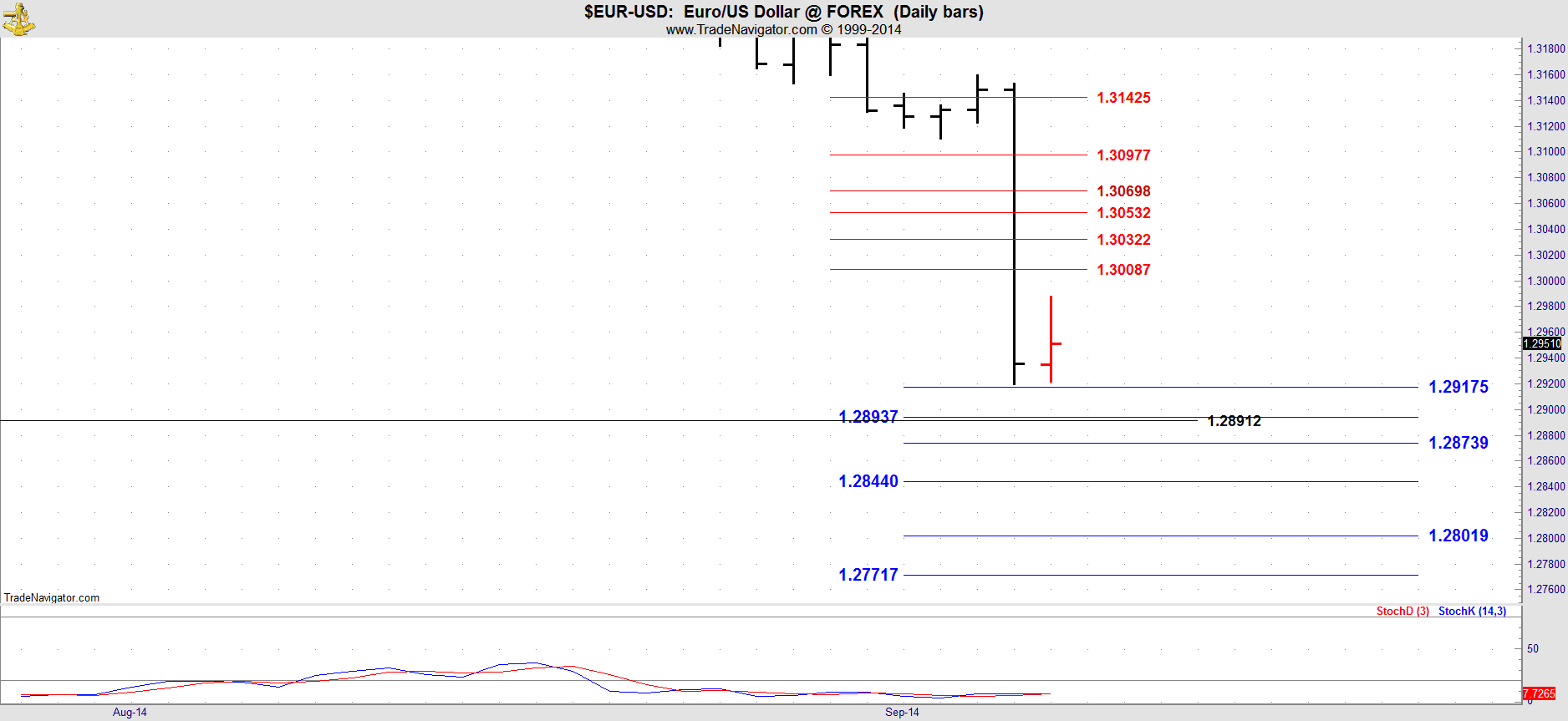The height and width of the screenshot is (721, 1568).
Task: Select the 1.30977 red resistance label
Action: [x=1123, y=155]
